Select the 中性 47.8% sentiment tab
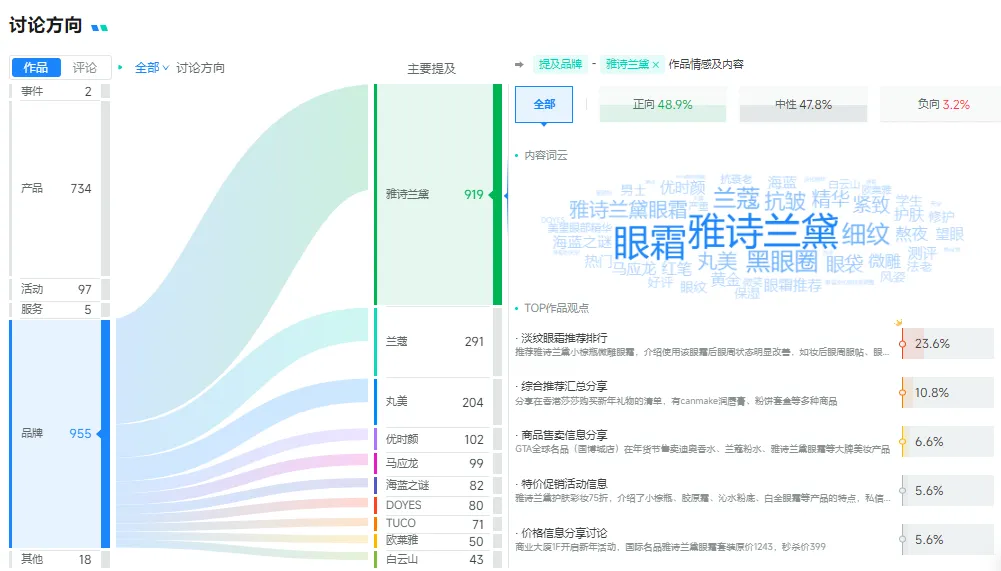1001x571 pixels. [x=803, y=104]
